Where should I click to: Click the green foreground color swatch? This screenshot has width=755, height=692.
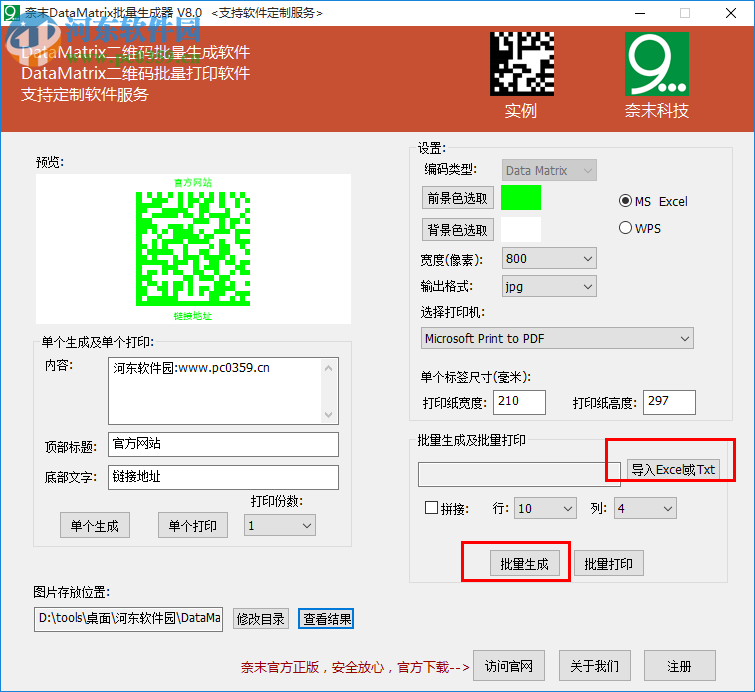pos(521,197)
